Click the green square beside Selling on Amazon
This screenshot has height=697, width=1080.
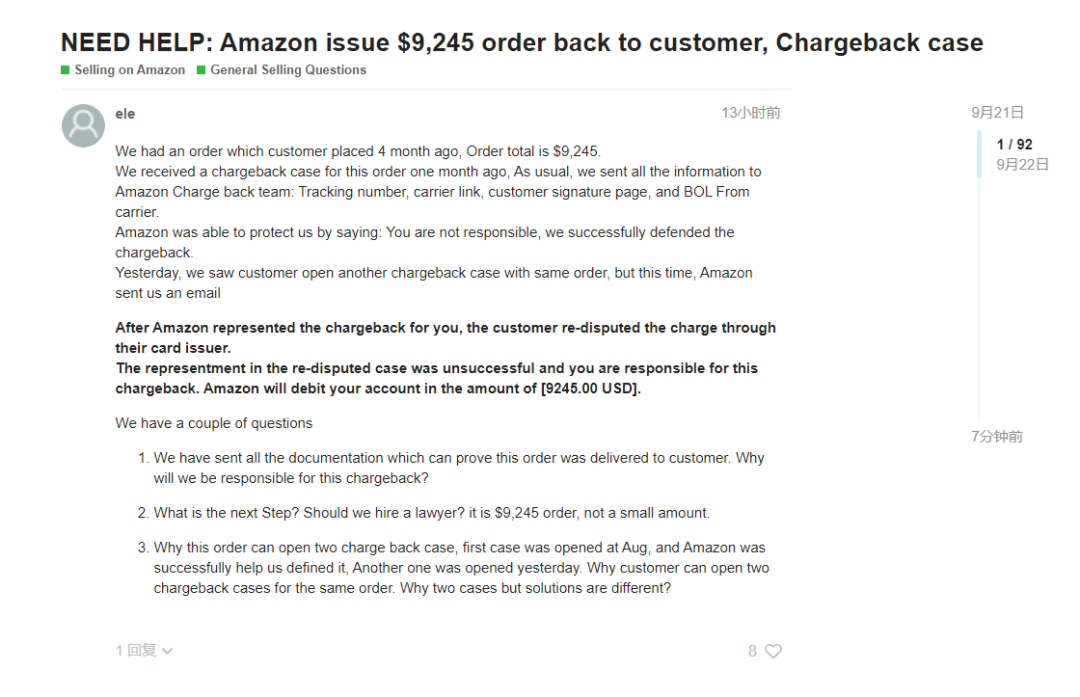[65, 70]
